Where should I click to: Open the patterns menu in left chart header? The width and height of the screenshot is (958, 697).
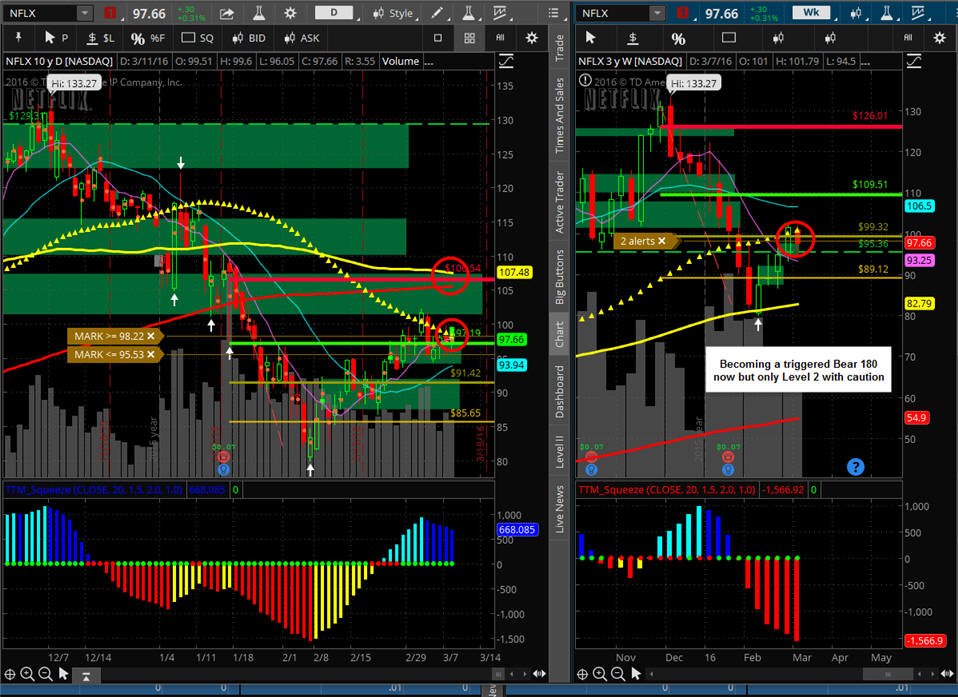(500, 13)
